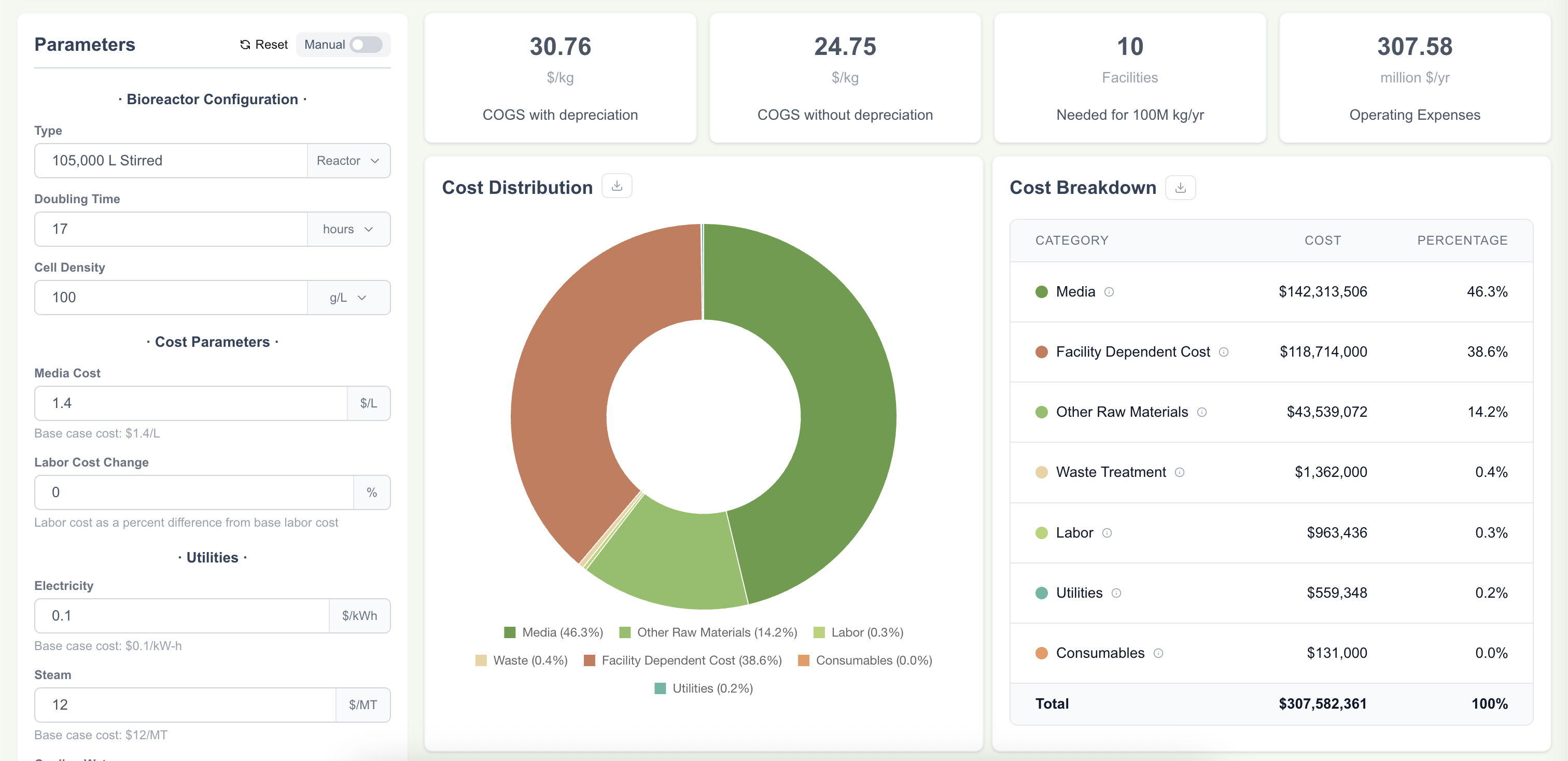Open the cell density g/L unit dropdown

coord(348,298)
